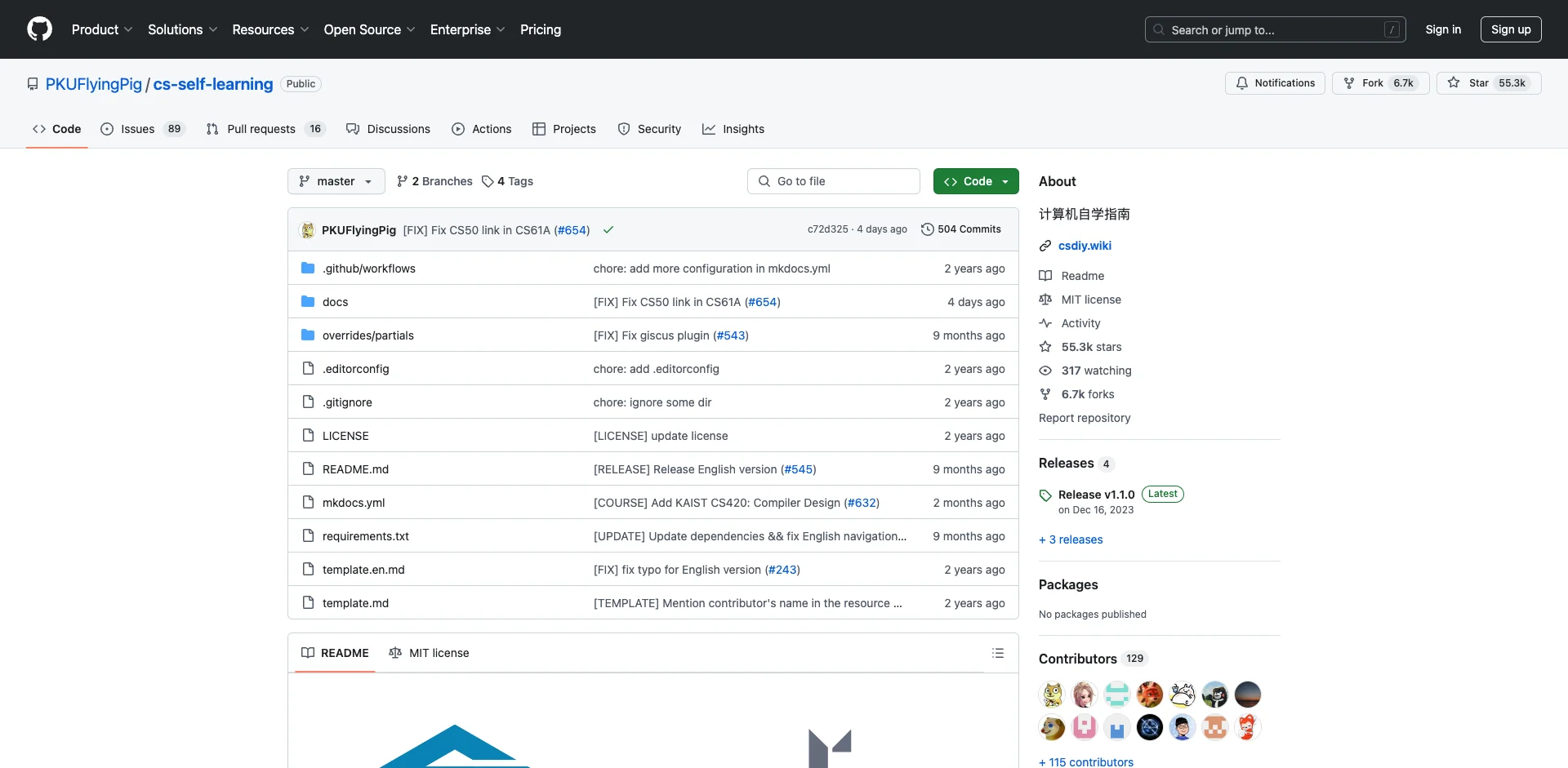Open commit hash c72d325
1568x768 pixels.
click(x=827, y=229)
